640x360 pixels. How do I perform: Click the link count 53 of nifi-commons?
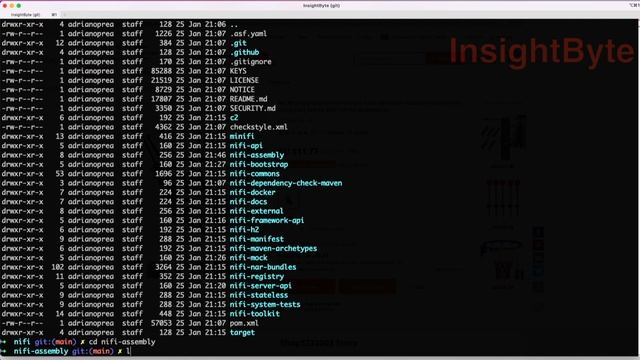point(60,174)
